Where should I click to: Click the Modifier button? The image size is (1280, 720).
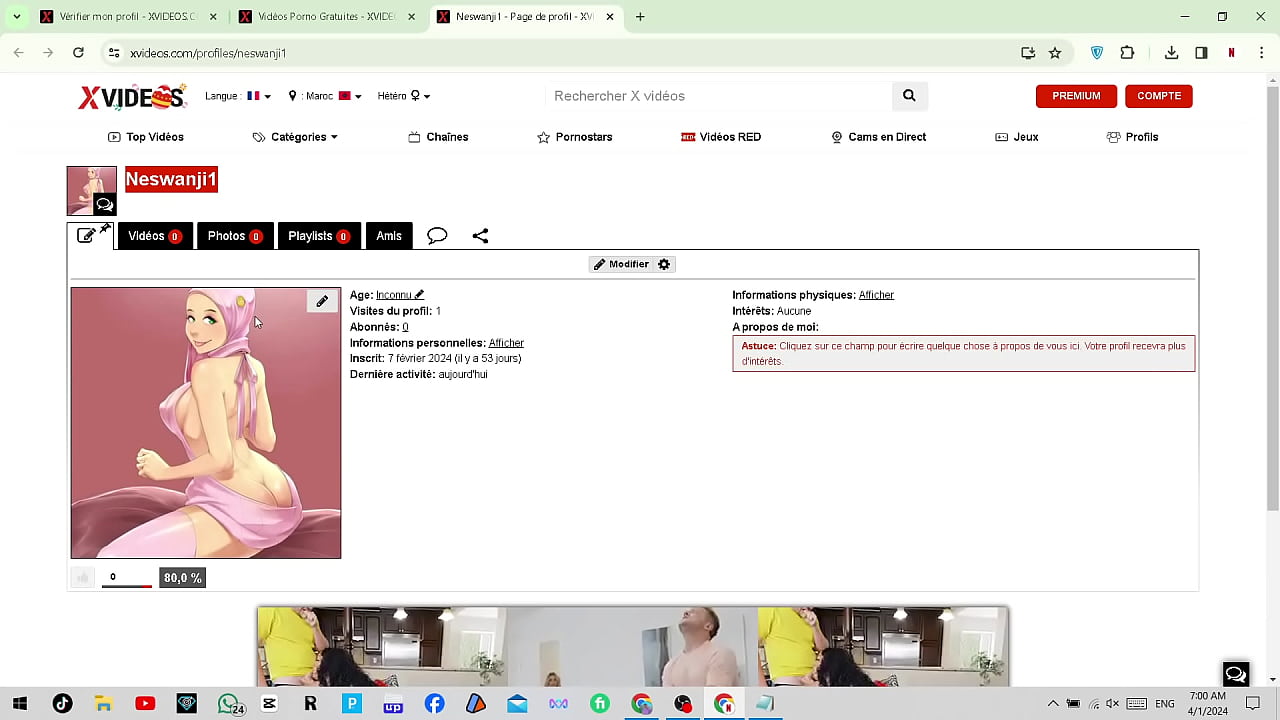tap(621, 264)
